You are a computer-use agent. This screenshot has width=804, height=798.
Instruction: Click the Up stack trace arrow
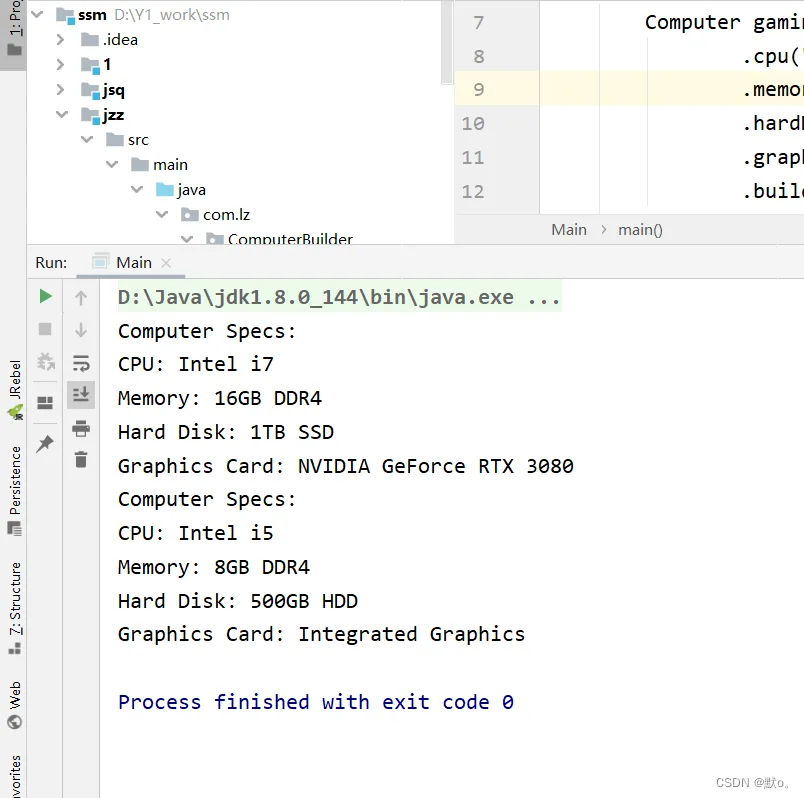[81, 298]
